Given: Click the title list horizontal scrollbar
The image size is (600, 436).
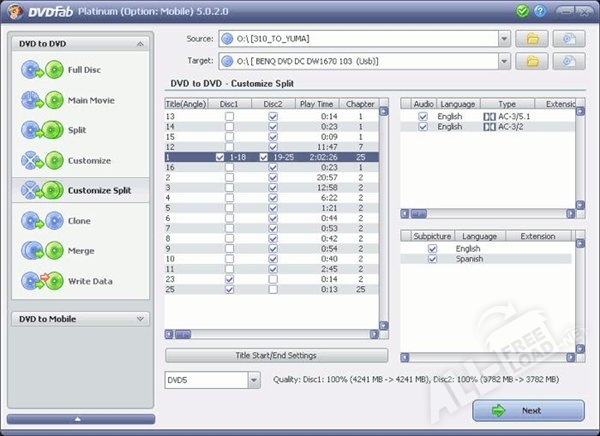Looking at the screenshot, I should pyautogui.click(x=270, y=336).
